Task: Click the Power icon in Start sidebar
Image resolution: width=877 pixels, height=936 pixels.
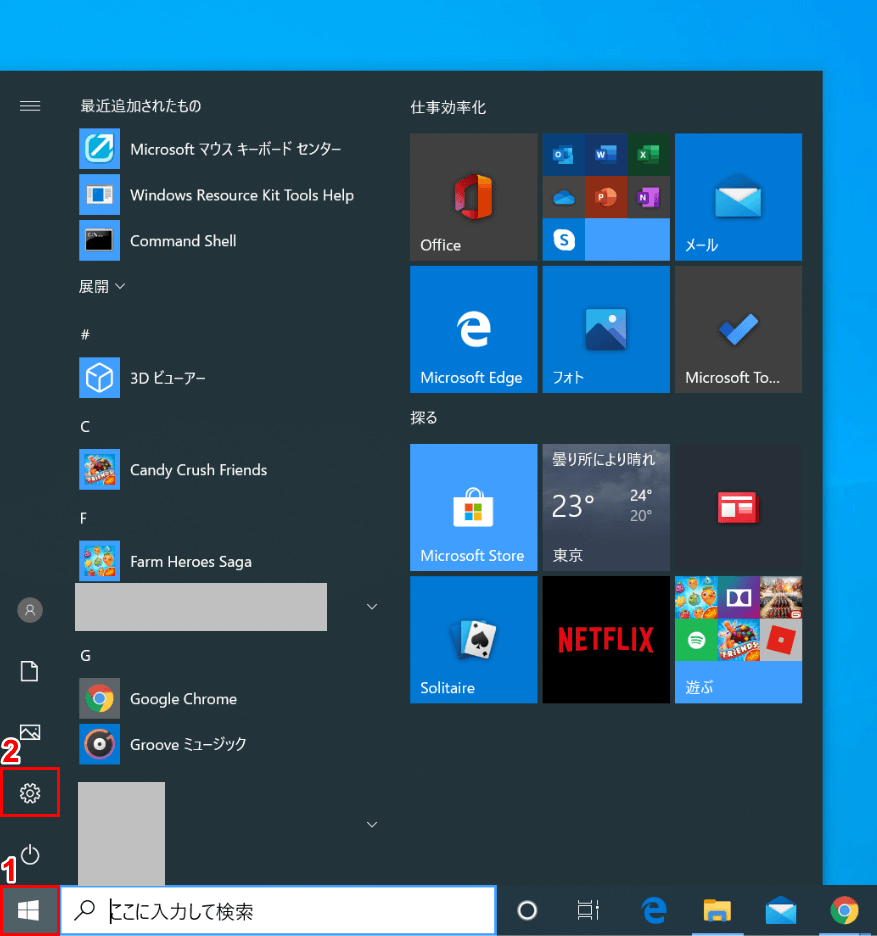Action: 30,855
